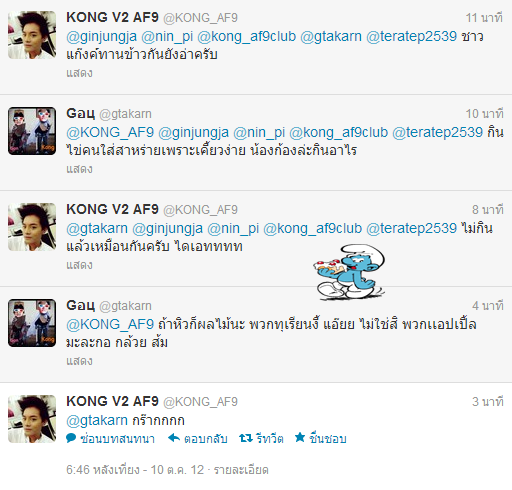The width and height of the screenshot is (512, 490).
Task: Expand the 8-minute KONG tweet via แสดง
Action: (x=79, y=265)
